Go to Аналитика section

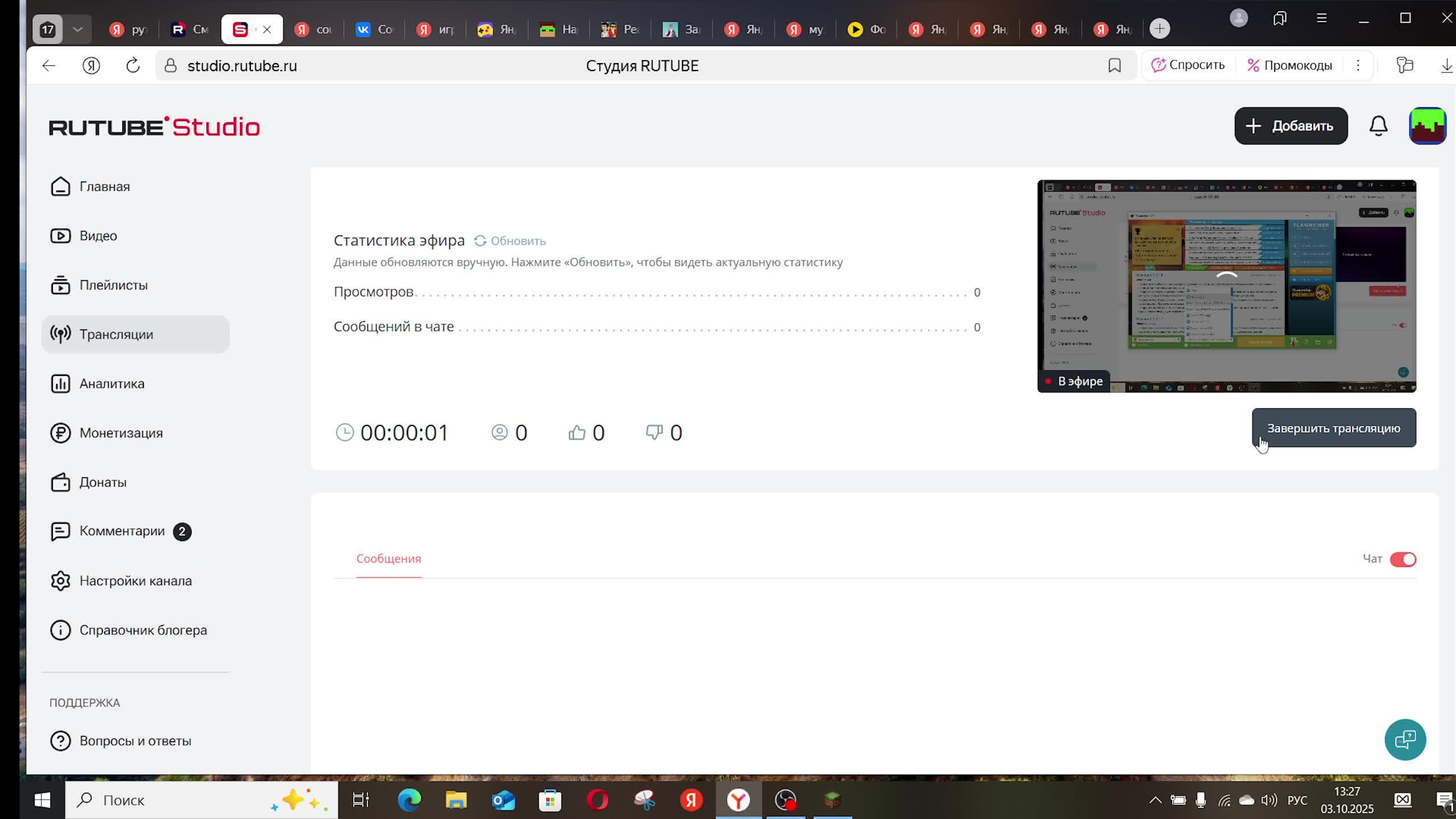(x=112, y=384)
